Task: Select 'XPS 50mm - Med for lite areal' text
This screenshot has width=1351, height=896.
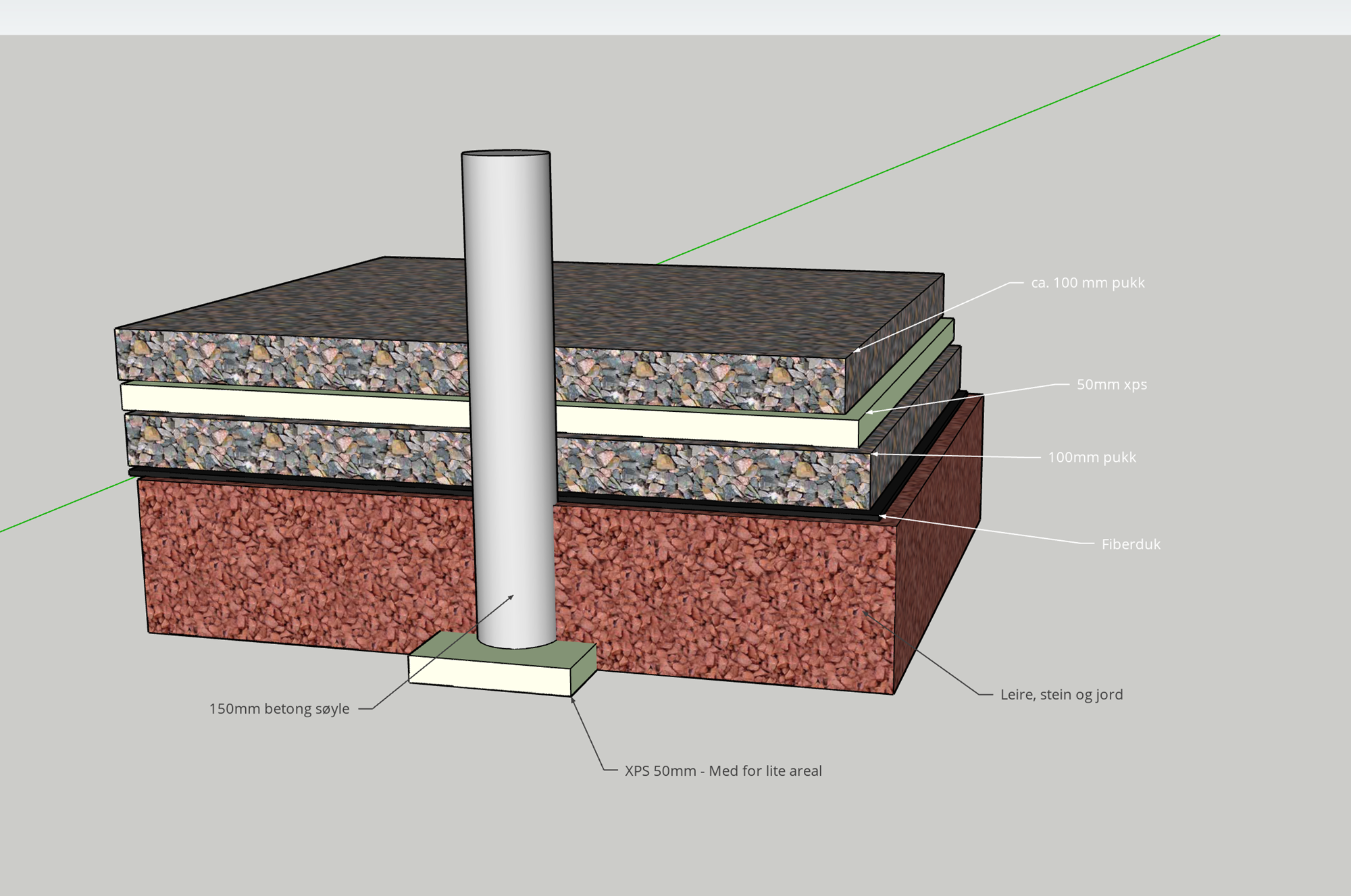Action: [x=723, y=771]
